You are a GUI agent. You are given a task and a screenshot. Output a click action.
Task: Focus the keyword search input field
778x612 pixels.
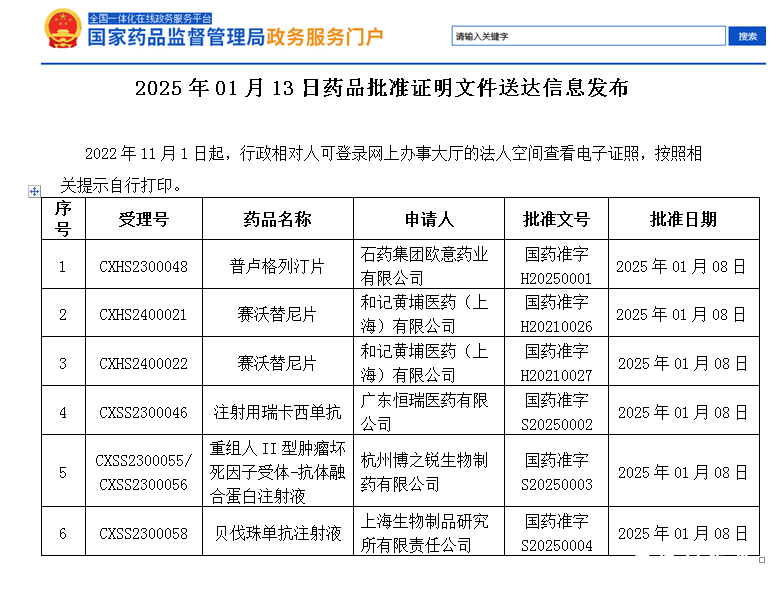pyautogui.click(x=588, y=36)
